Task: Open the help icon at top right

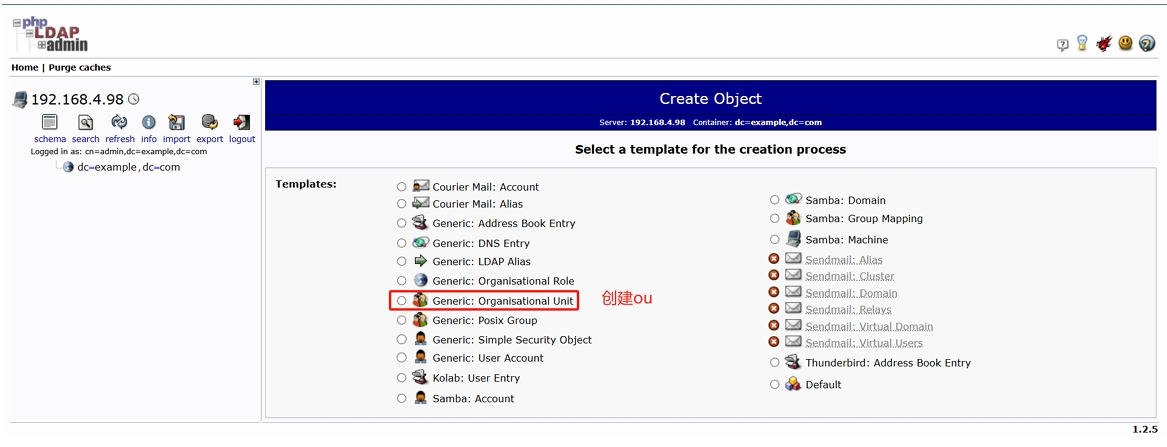Action: pos(1147,44)
